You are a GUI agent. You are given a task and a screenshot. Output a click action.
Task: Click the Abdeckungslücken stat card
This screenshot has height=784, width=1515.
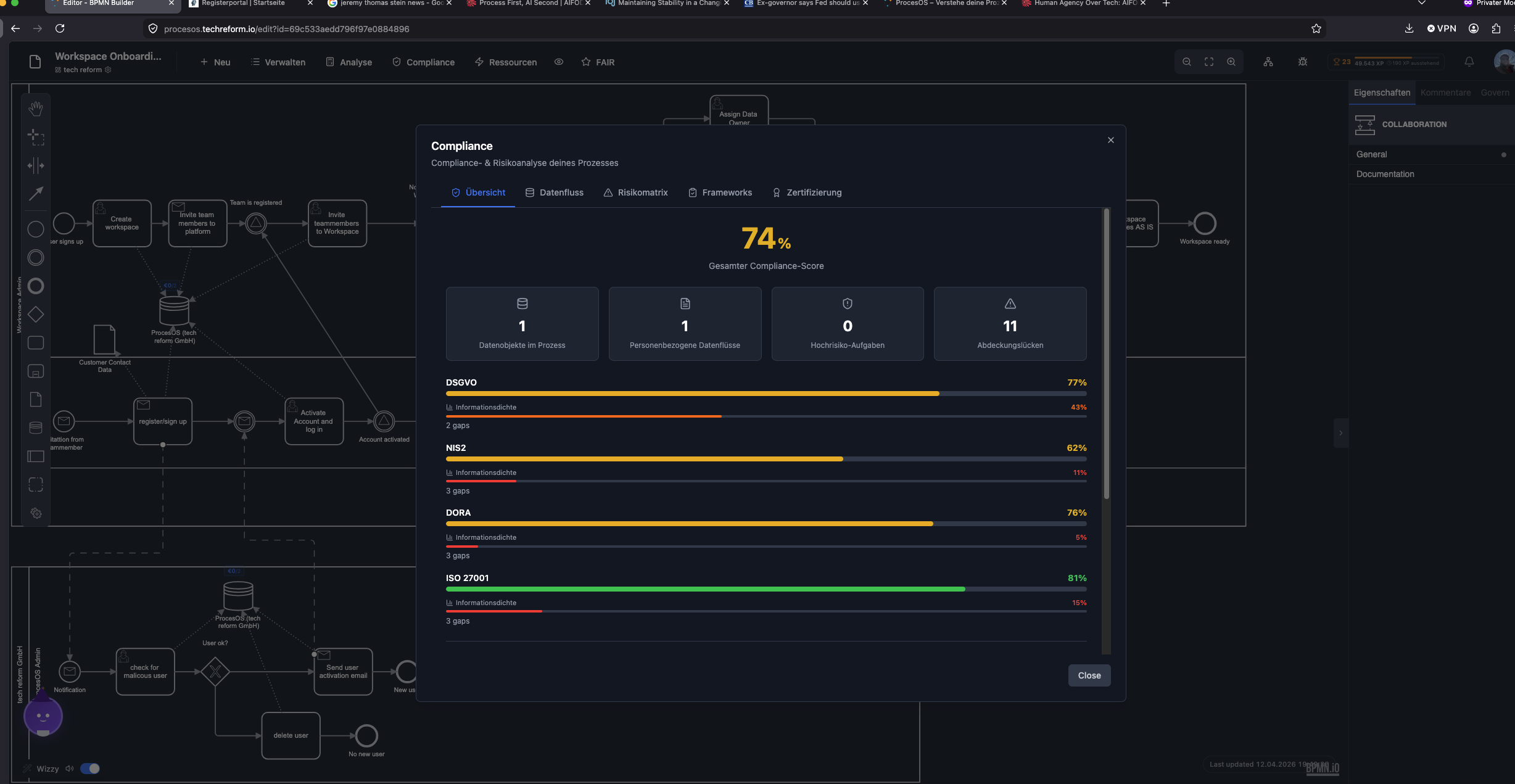tap(1010, 324)
